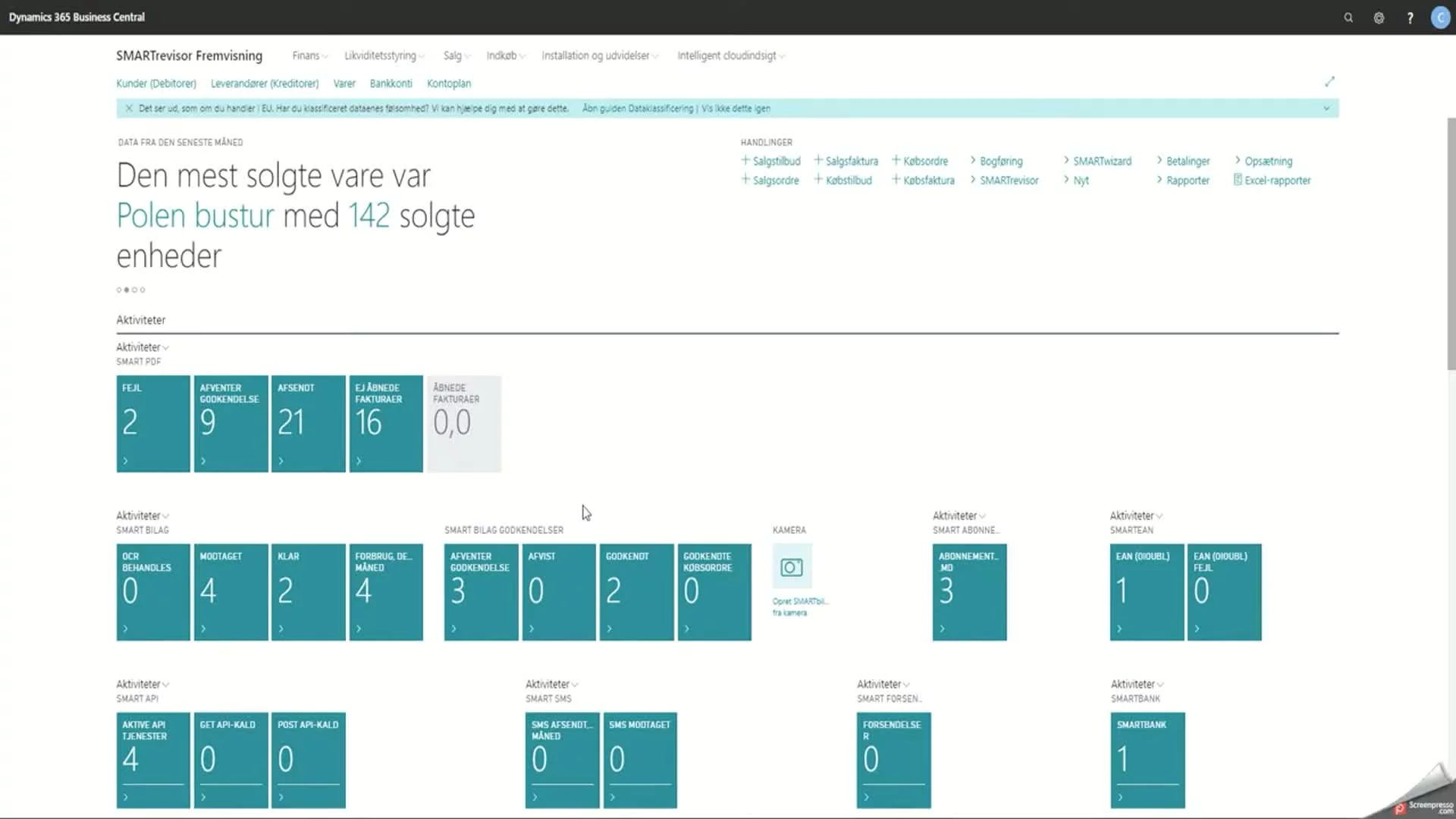This screenshot has height=819, width=1456.
Task: Open the grey Åbnede fakturaer tile
Action: 464,424
